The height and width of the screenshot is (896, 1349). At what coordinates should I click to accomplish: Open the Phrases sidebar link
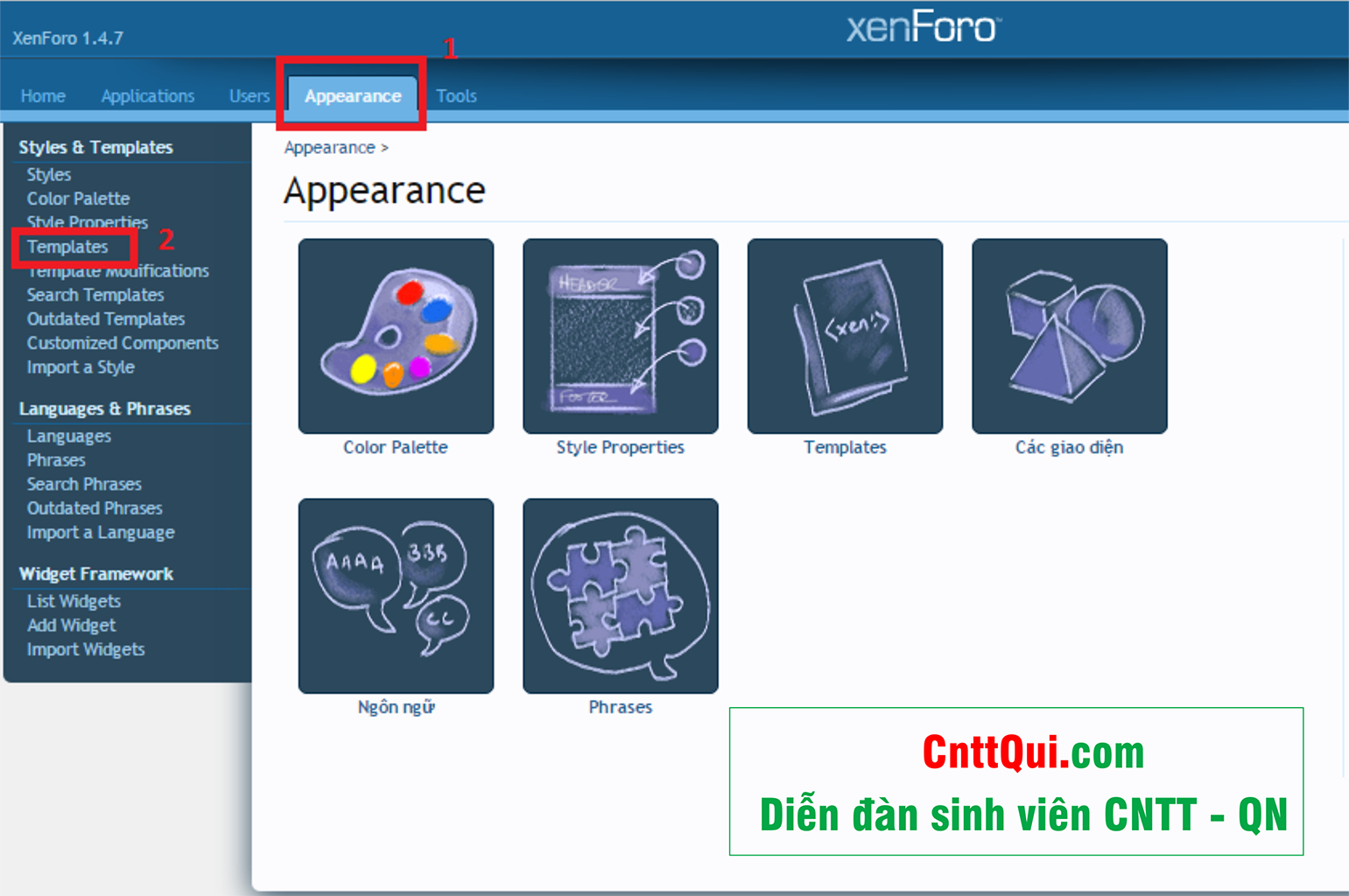coord(56,460)
